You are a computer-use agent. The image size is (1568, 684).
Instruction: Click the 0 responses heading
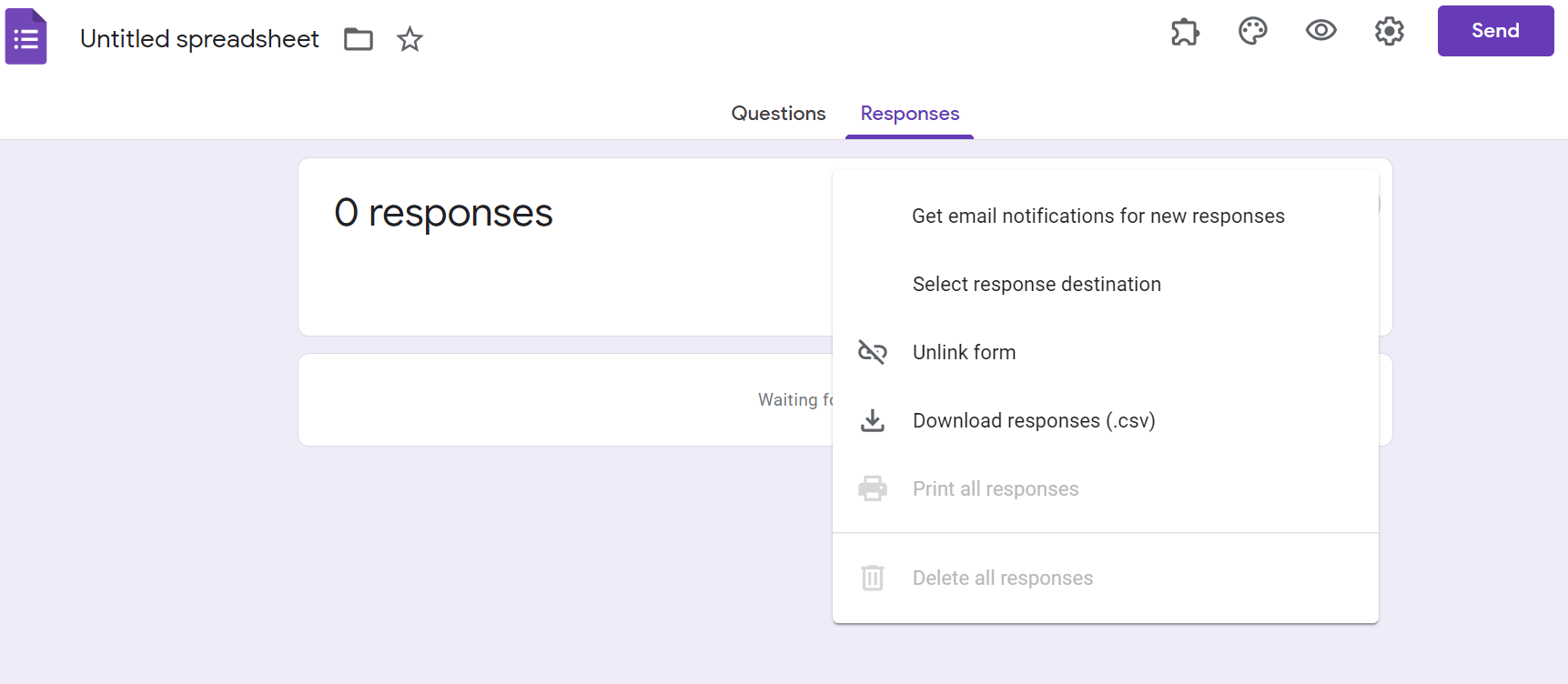tap(443, 214)
